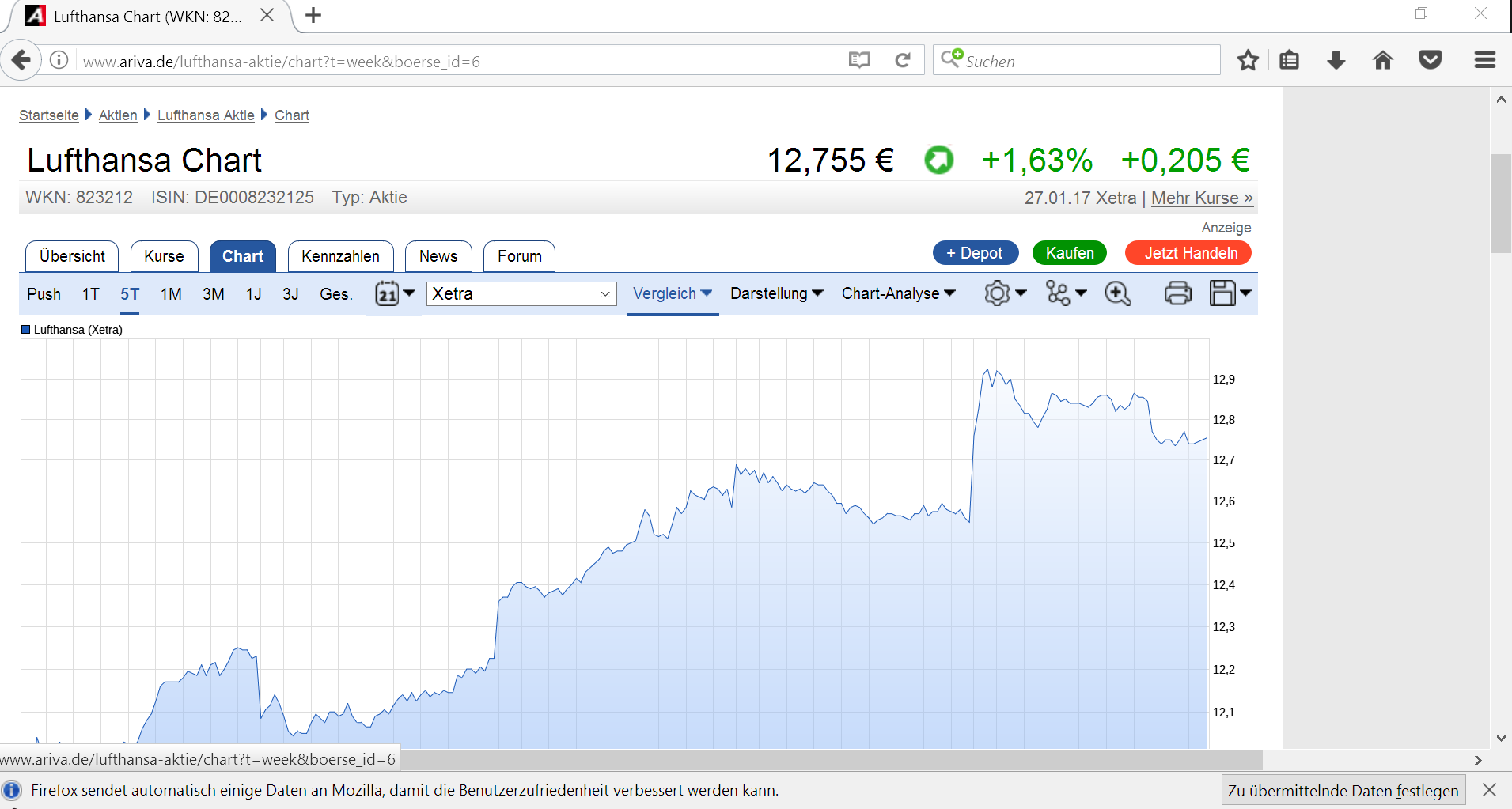
Task: Open chart settings gear menu
Action: [1006, 293]
